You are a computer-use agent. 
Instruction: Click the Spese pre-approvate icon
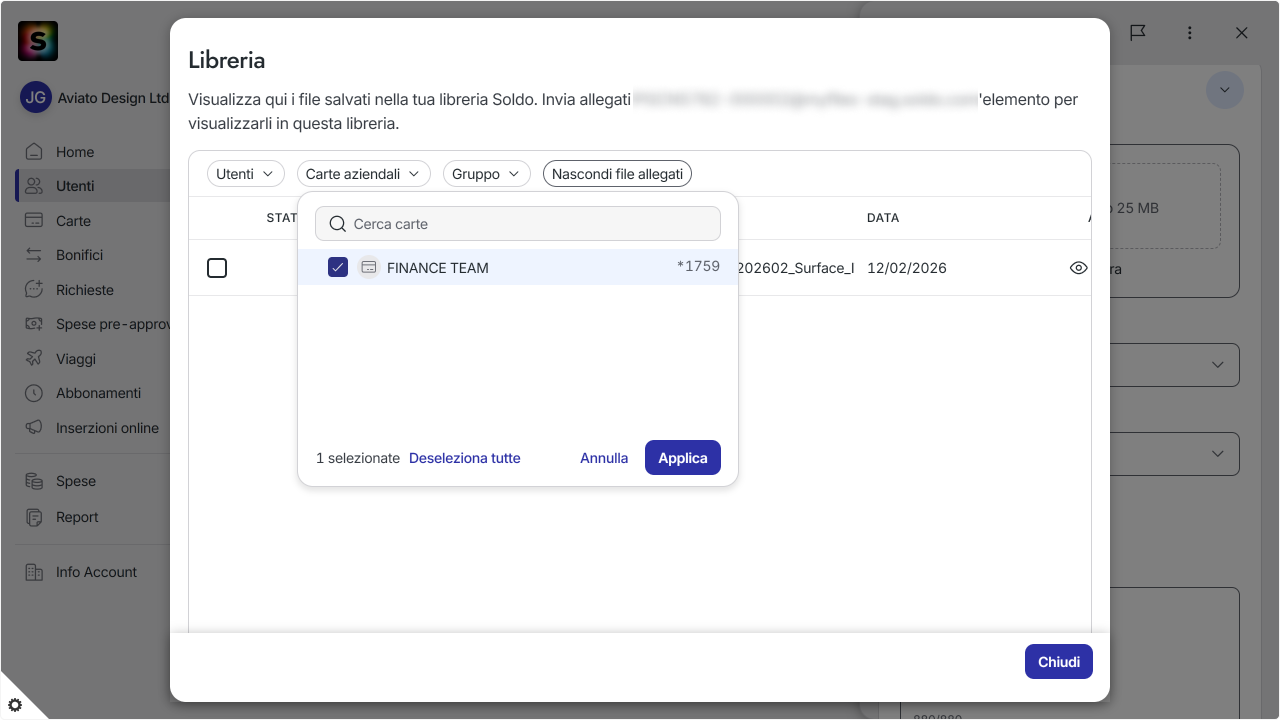click(x=34, y=324)
